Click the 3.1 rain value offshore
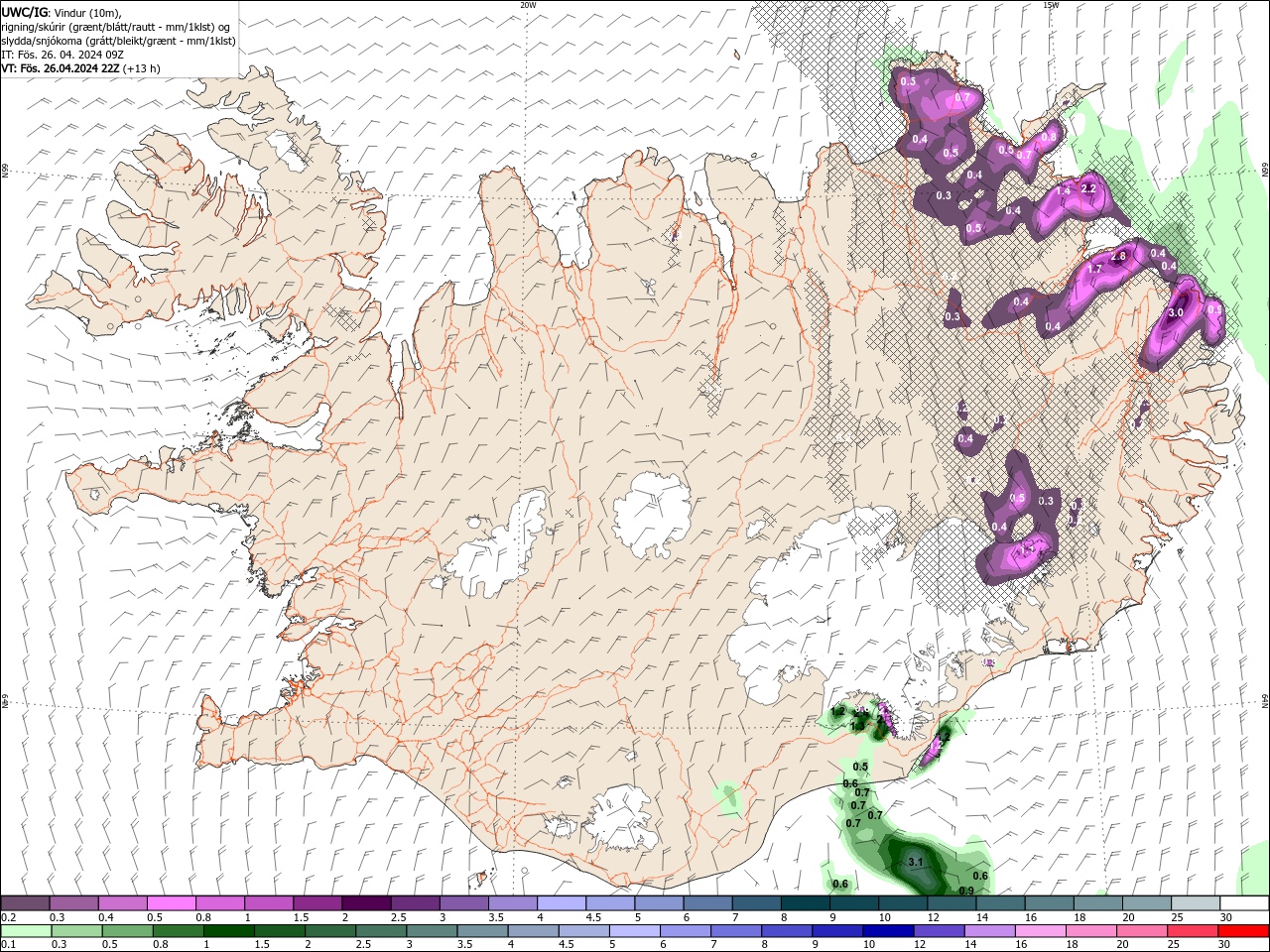The image size is (1270, 952). [916, 863]
